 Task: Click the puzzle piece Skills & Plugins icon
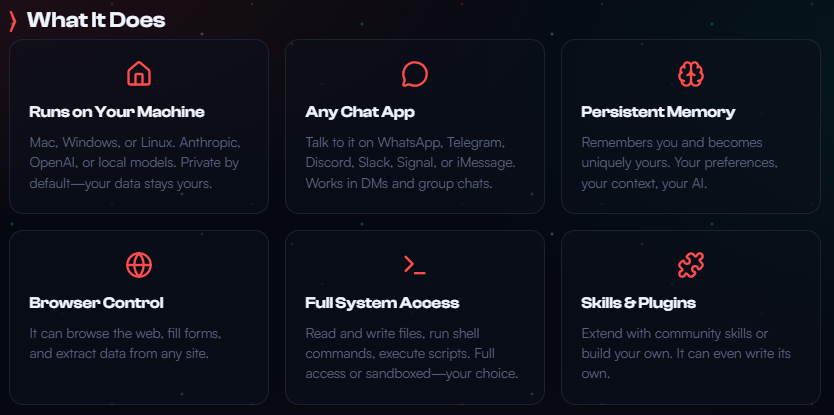(690, 265)
